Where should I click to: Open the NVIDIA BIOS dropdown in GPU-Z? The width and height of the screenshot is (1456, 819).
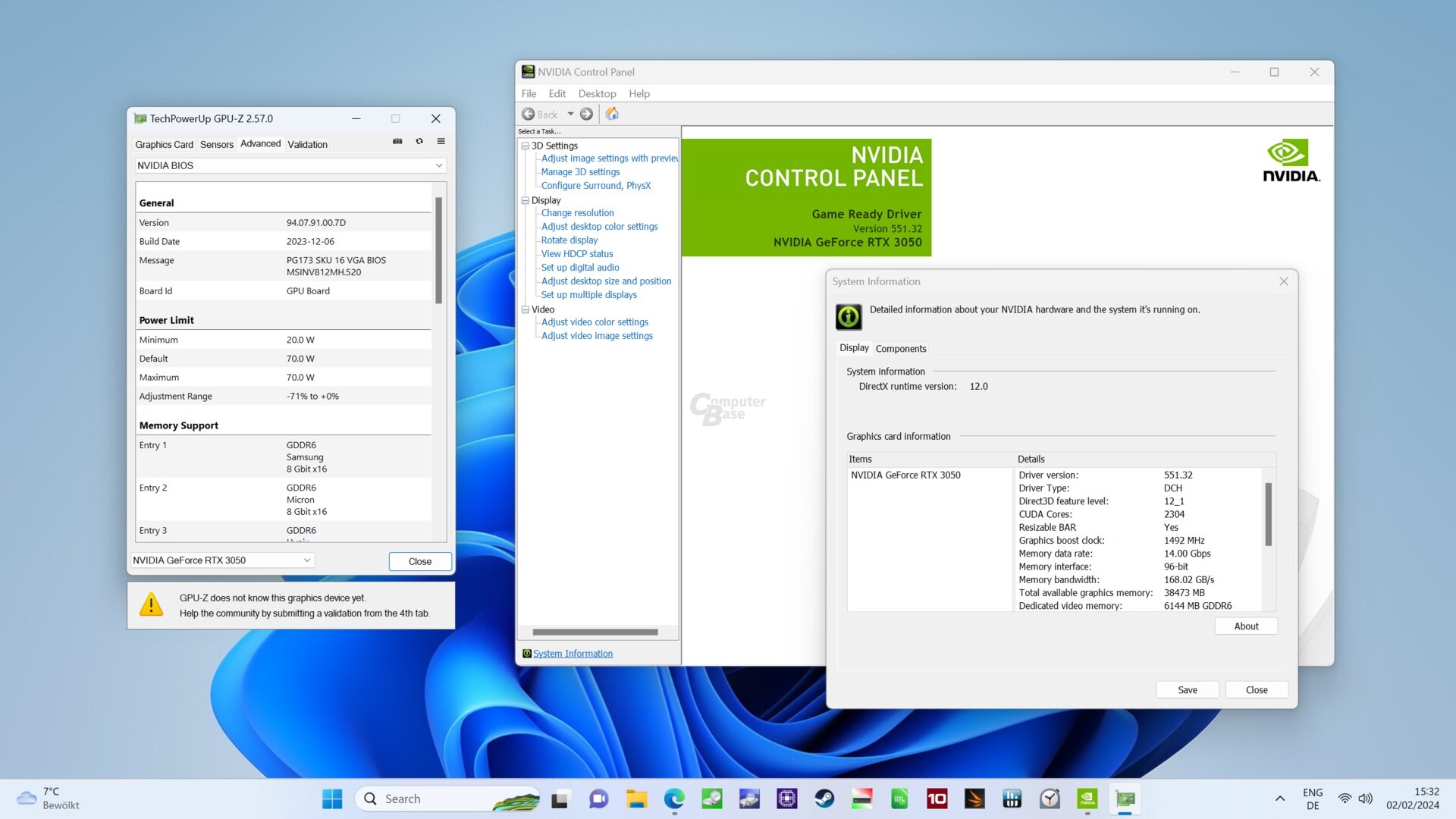pyautogui.click(x=290, y=165)
